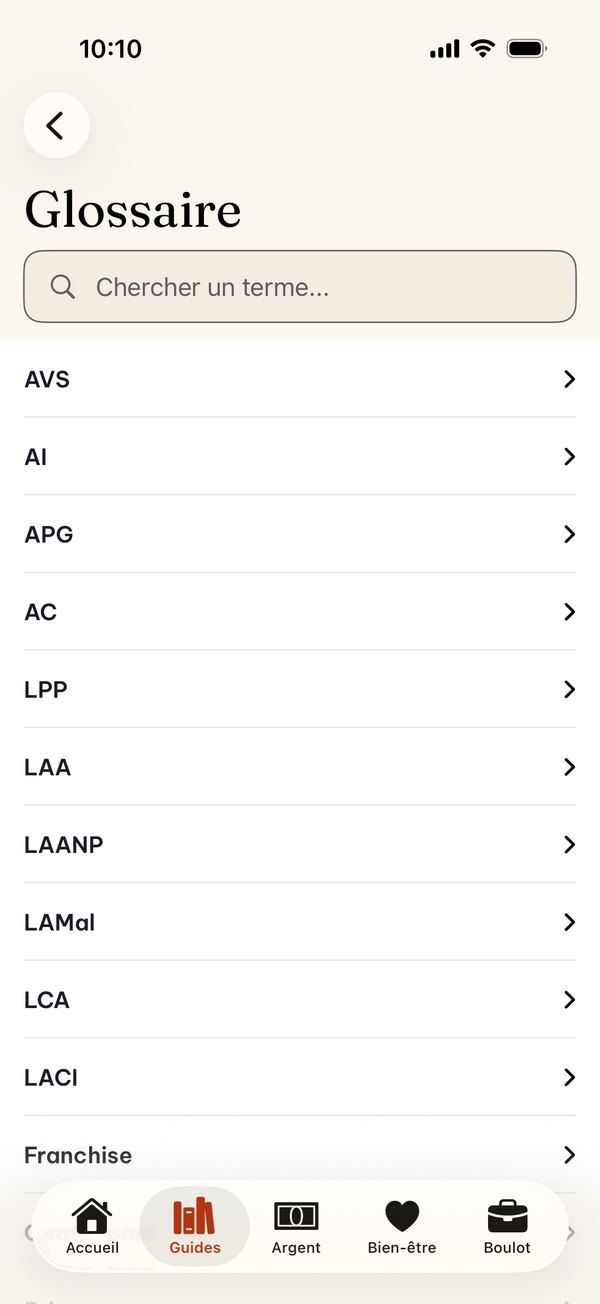Open the LAMal glossary term
This screenshot has height=1304, width=600.
tap(300, 922)
